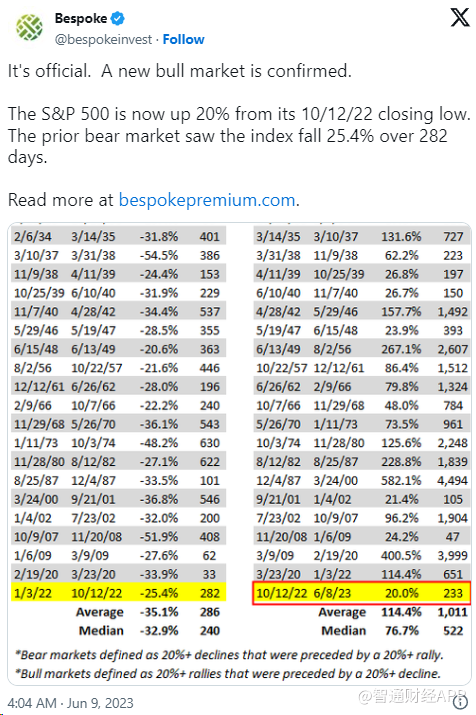The image size is (476, 715).
Task: Open the @bespokeinvest handle
Action: pos(103,40)
